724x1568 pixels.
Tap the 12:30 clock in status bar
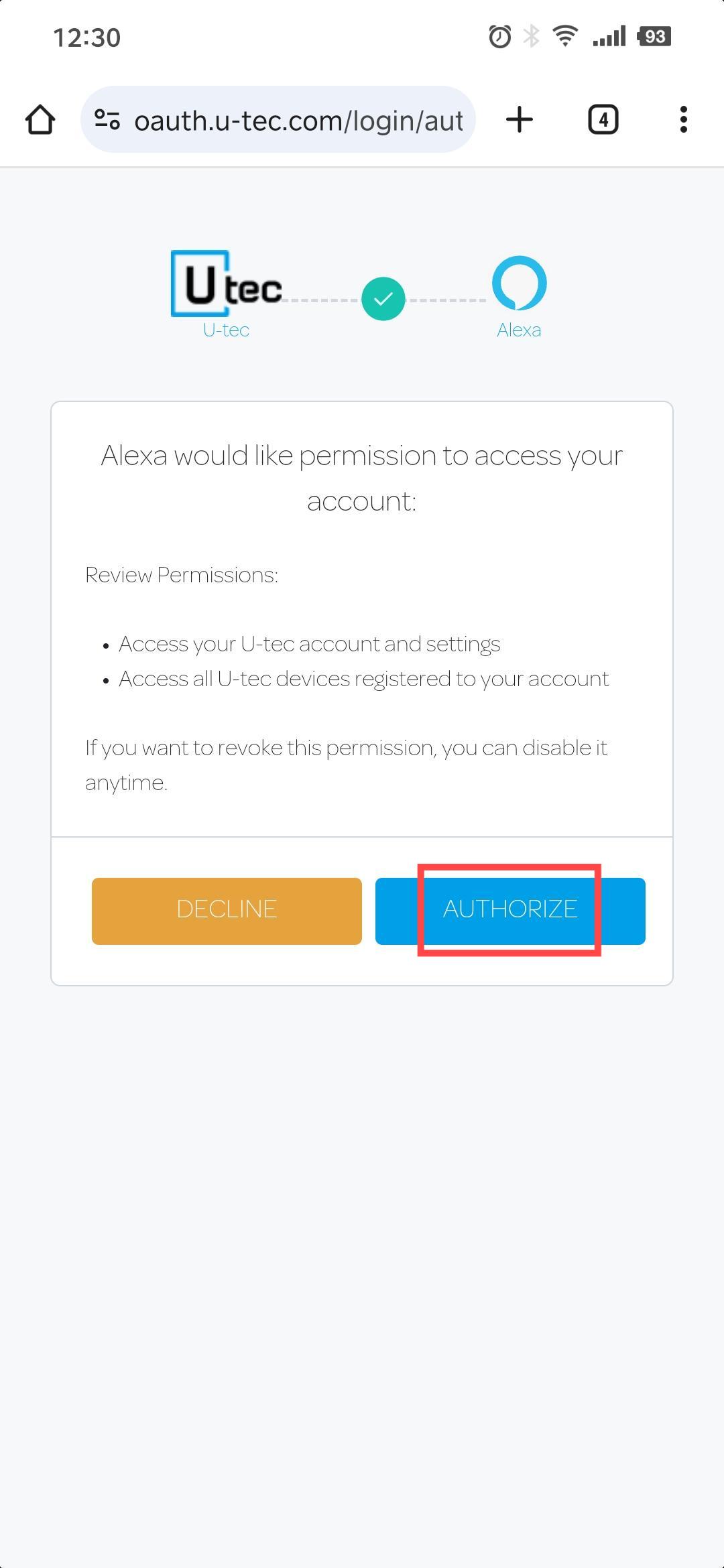(86, 38)
